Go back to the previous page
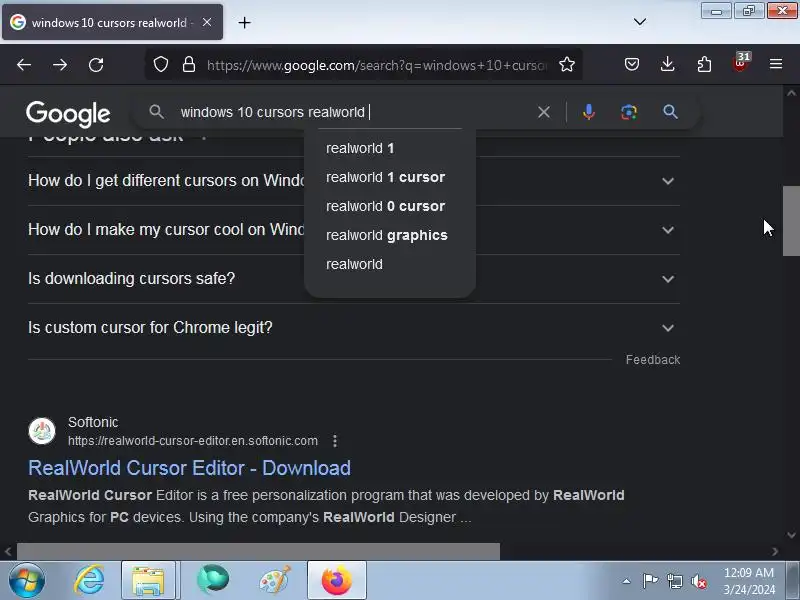 (24, 65)
